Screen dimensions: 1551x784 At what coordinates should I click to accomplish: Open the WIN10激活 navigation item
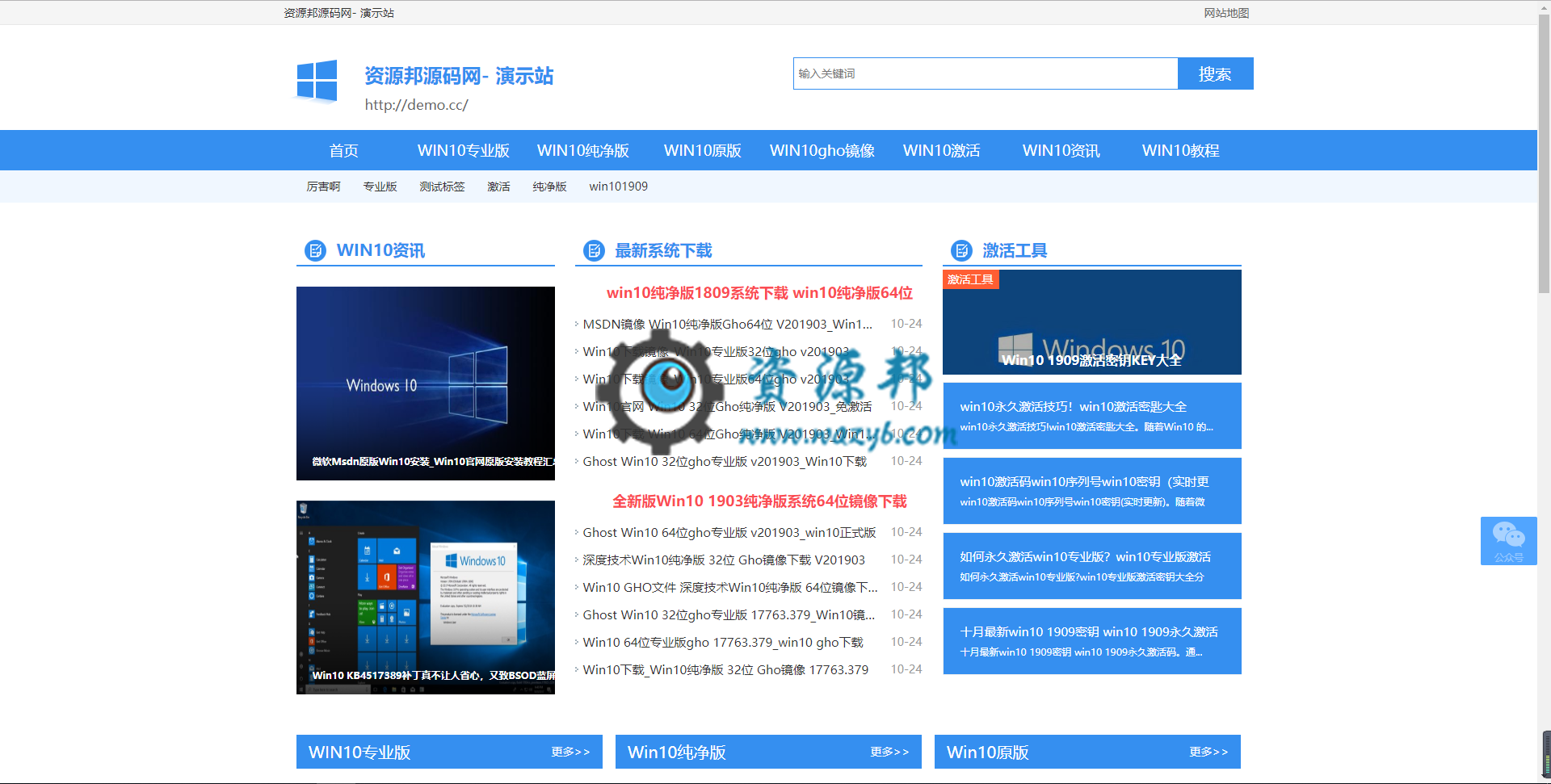coord(942,150)
